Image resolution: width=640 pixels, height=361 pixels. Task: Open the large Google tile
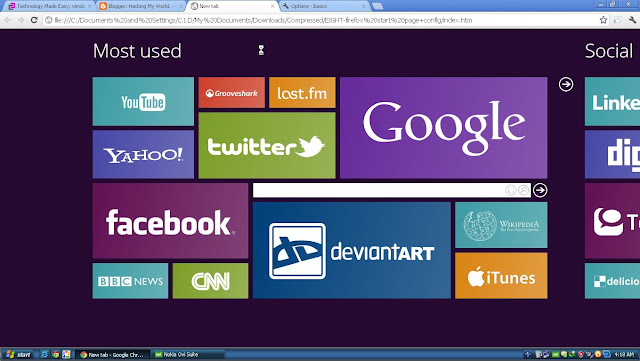(444, 127)
